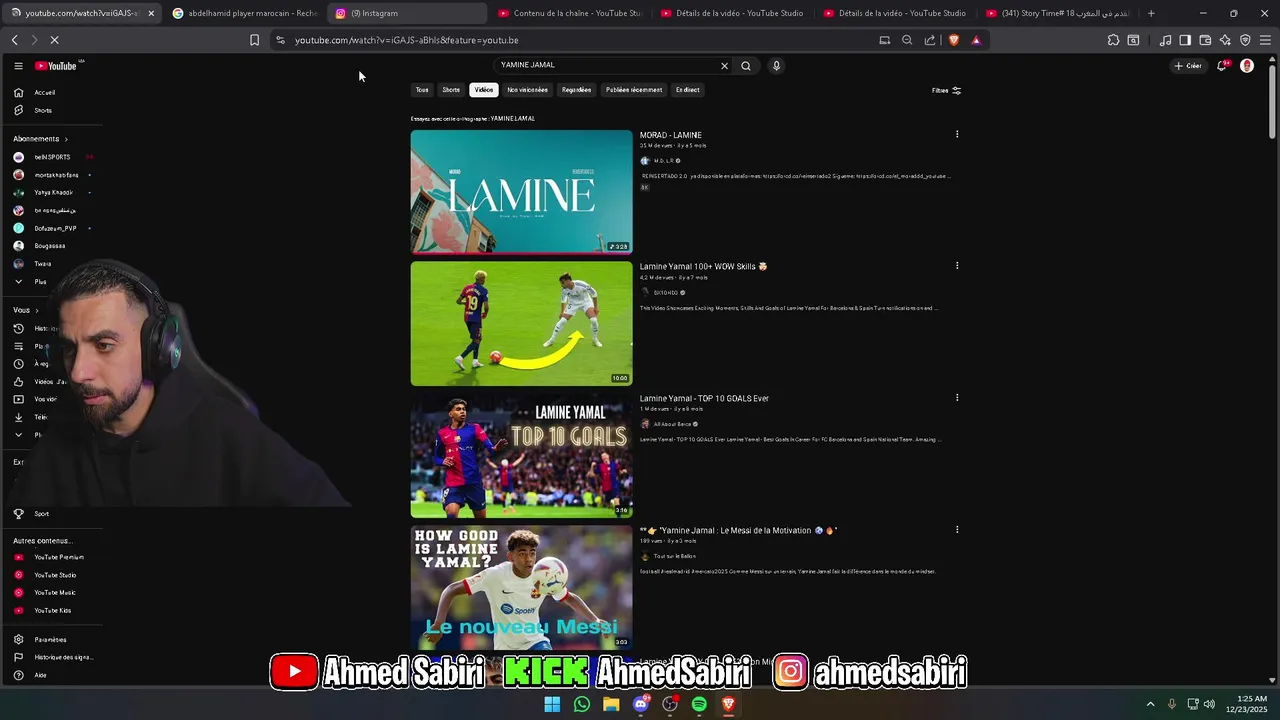Open the Filtres dropdown

point(946,90)
